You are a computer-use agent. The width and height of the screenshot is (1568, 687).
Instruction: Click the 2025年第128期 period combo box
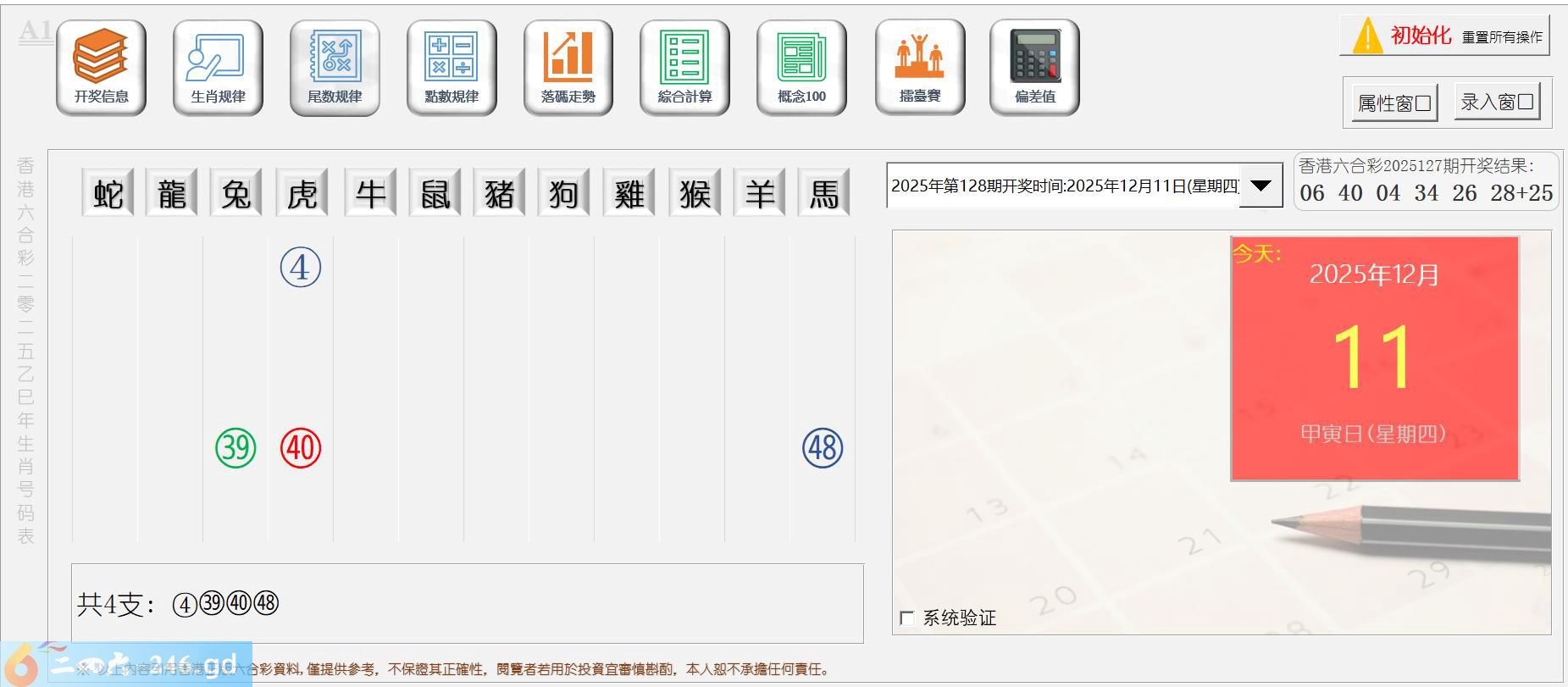click(1064, 186)
